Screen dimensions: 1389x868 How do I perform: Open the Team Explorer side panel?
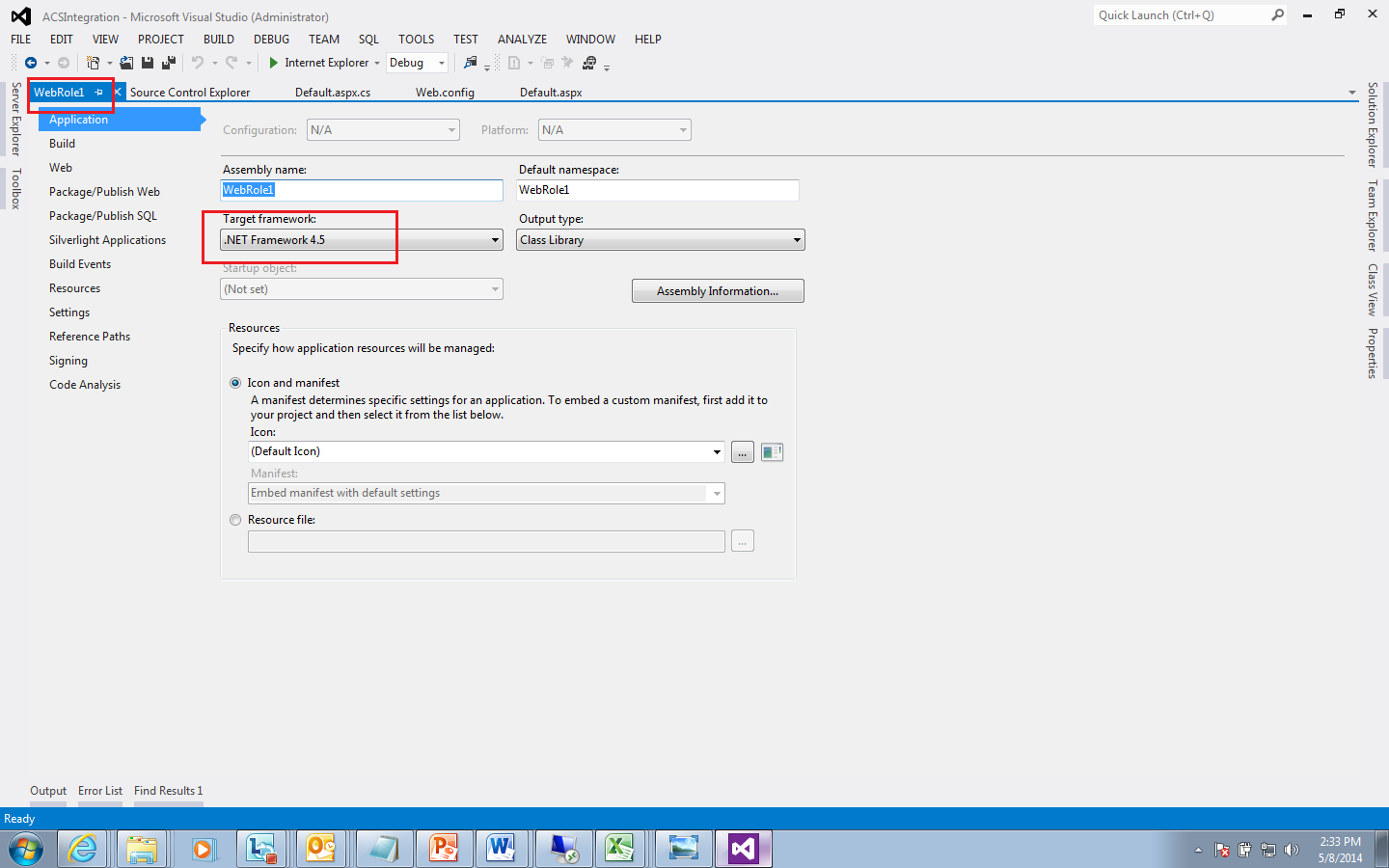click(1373, 216)
